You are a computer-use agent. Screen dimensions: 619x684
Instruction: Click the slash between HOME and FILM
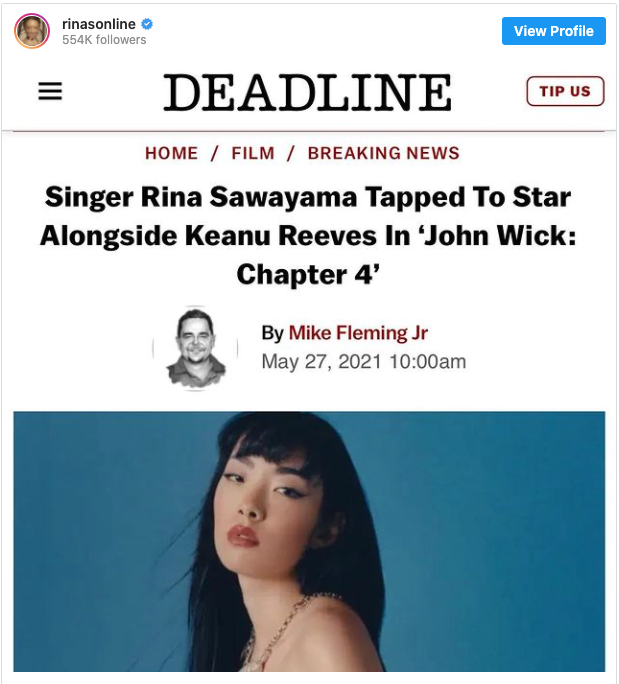coord(215,153)
